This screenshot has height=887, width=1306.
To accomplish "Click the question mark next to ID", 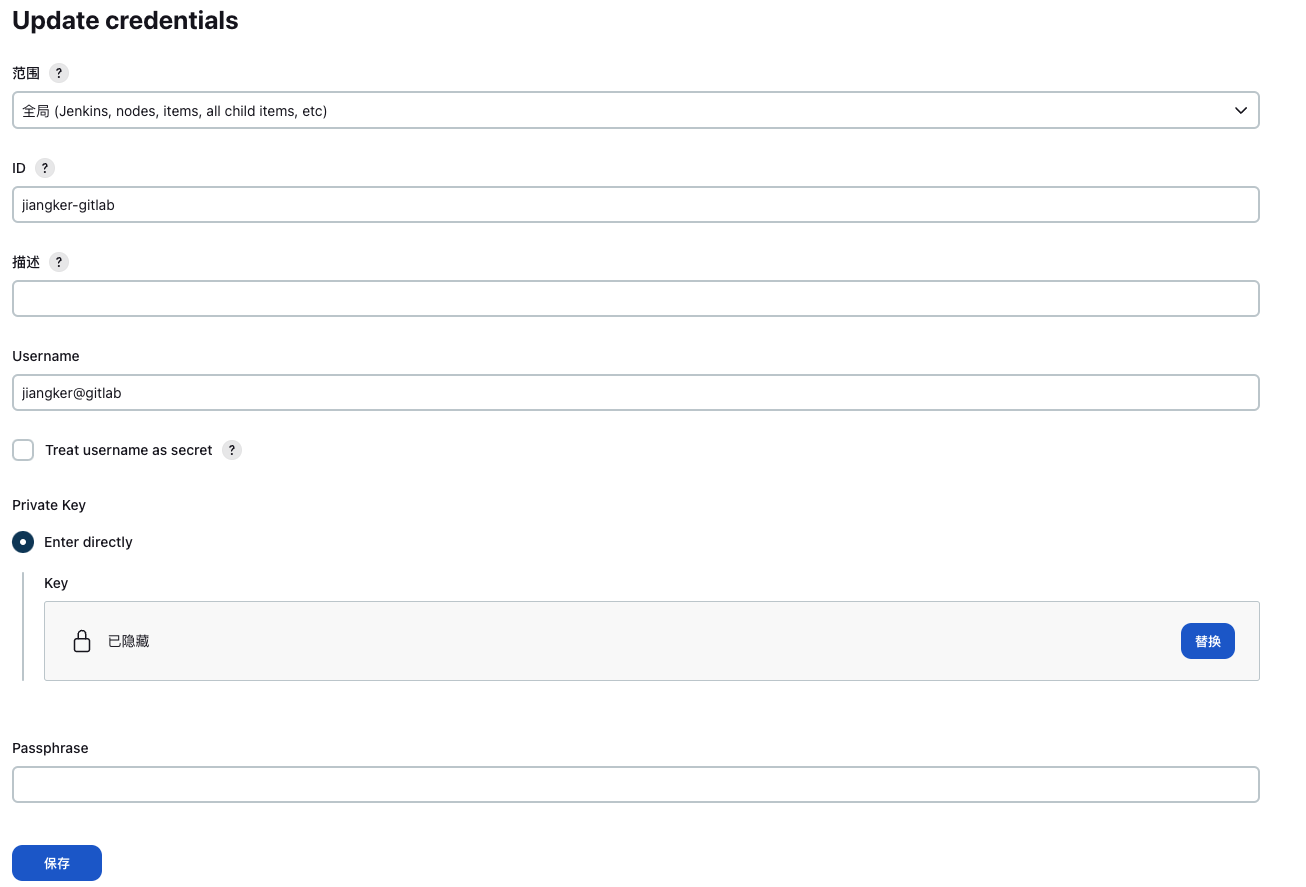I will [x=44, y=168].
